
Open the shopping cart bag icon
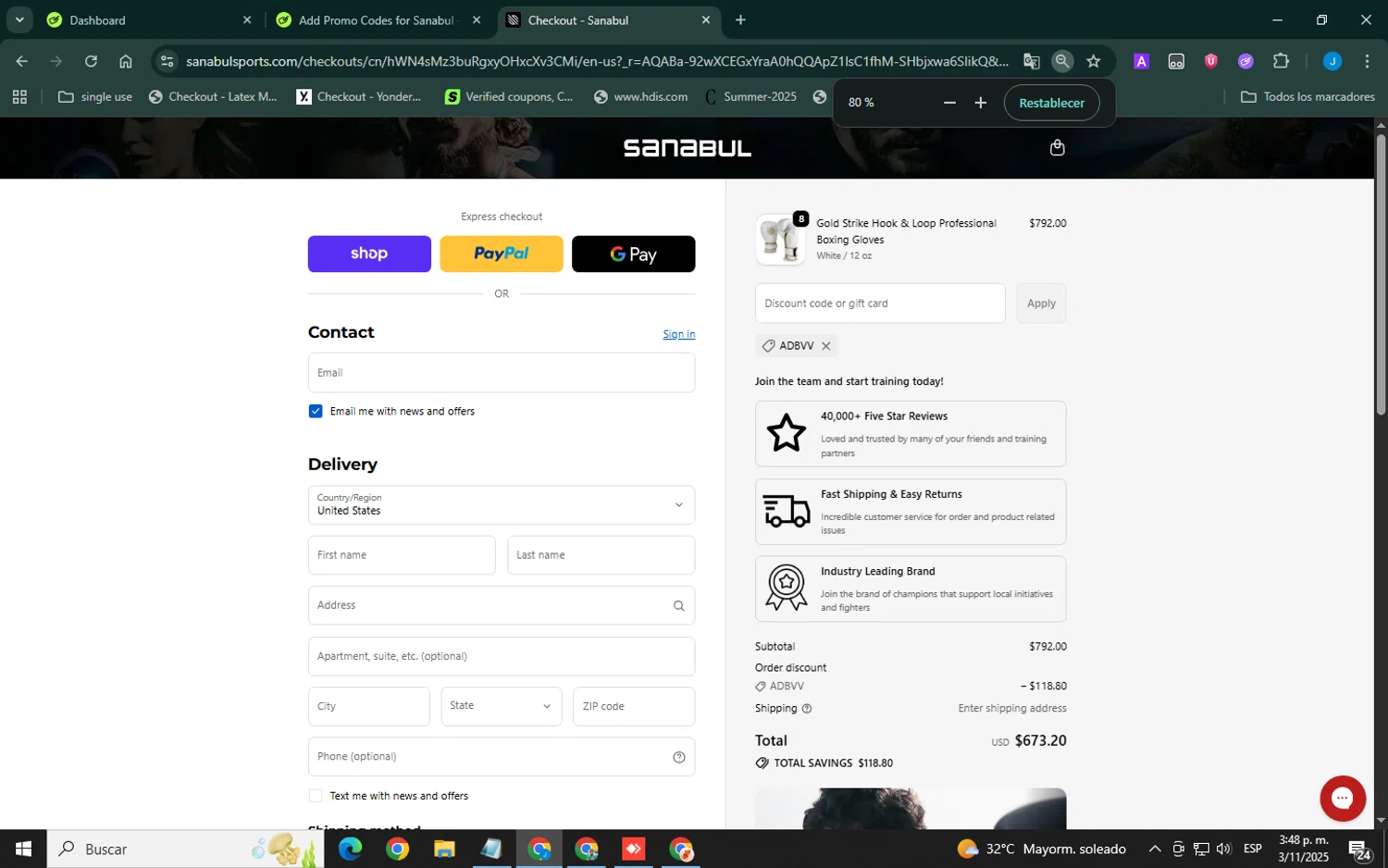tap(1058, 148)
